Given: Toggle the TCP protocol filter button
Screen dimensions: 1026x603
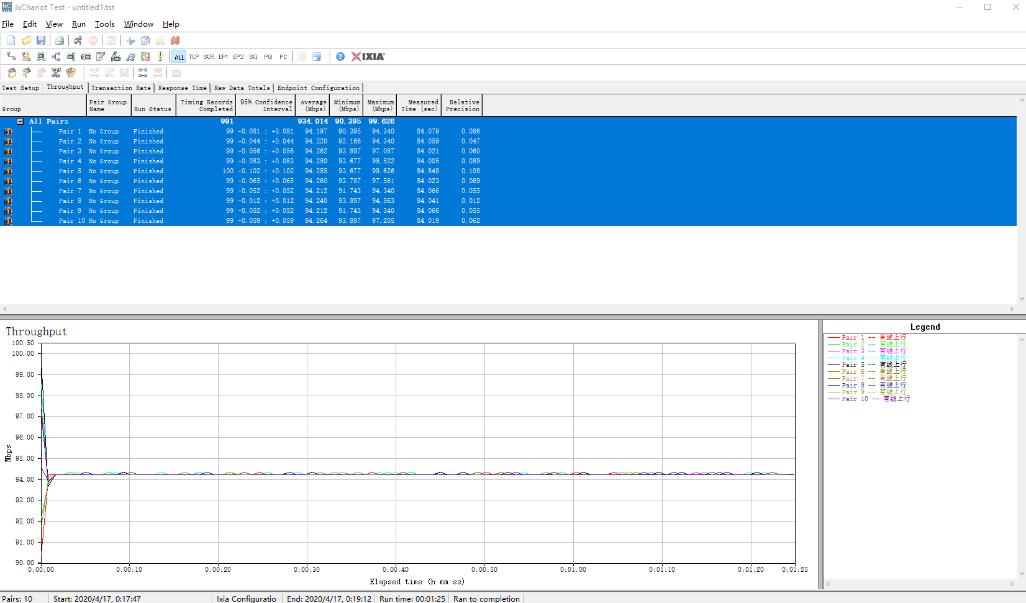Looking at the screenshot, I should [x=194, y=57].
